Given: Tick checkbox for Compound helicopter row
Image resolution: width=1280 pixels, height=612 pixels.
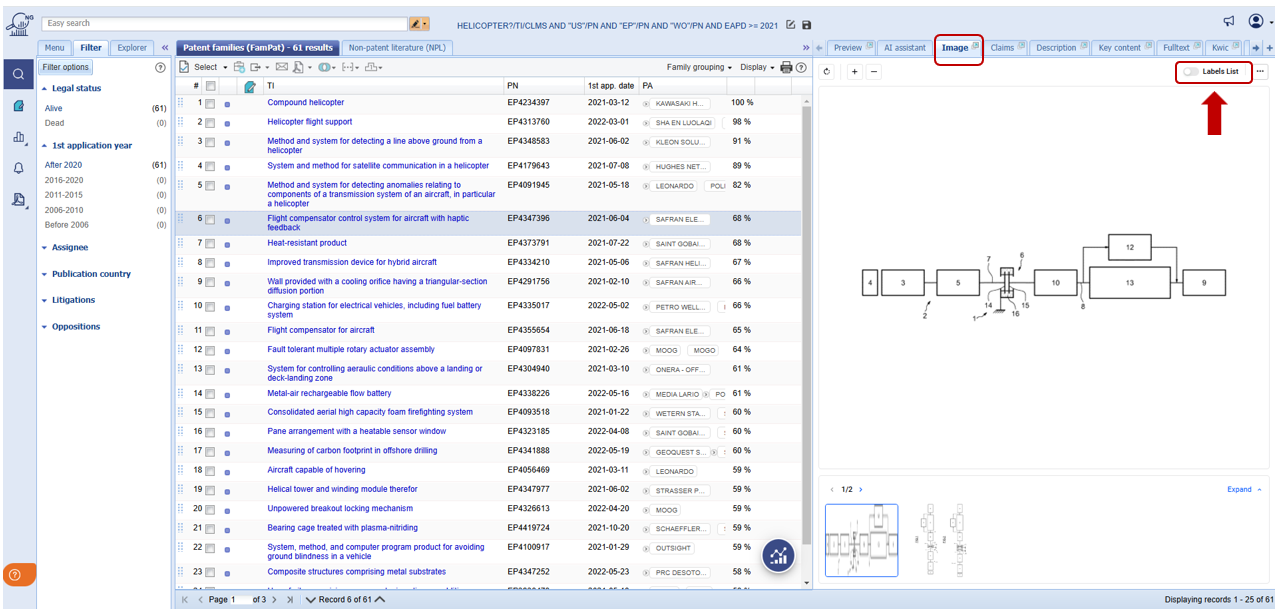Looking at the screenshot, I should 210,103.
